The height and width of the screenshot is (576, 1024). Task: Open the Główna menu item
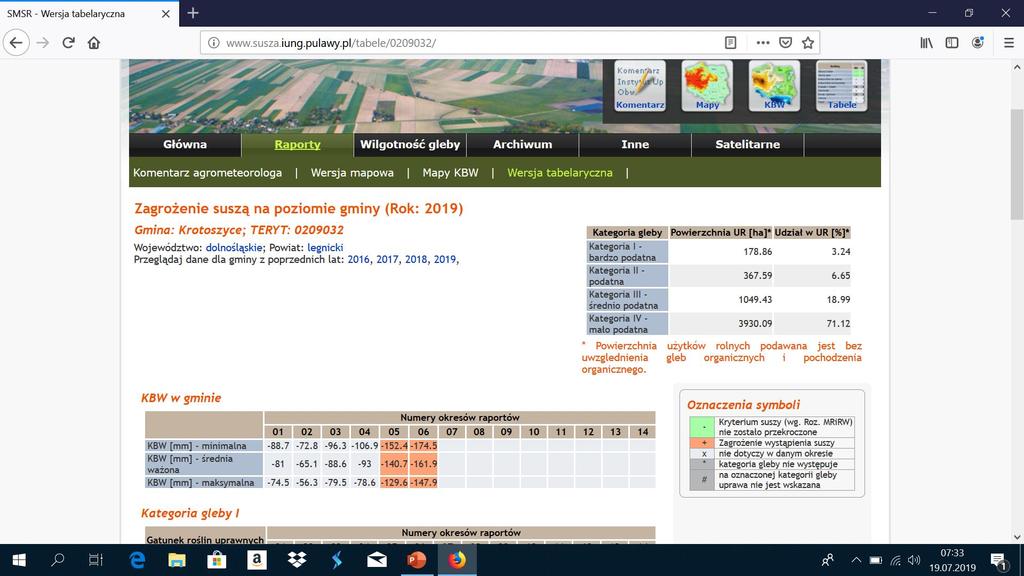click(x=185, y=145)
